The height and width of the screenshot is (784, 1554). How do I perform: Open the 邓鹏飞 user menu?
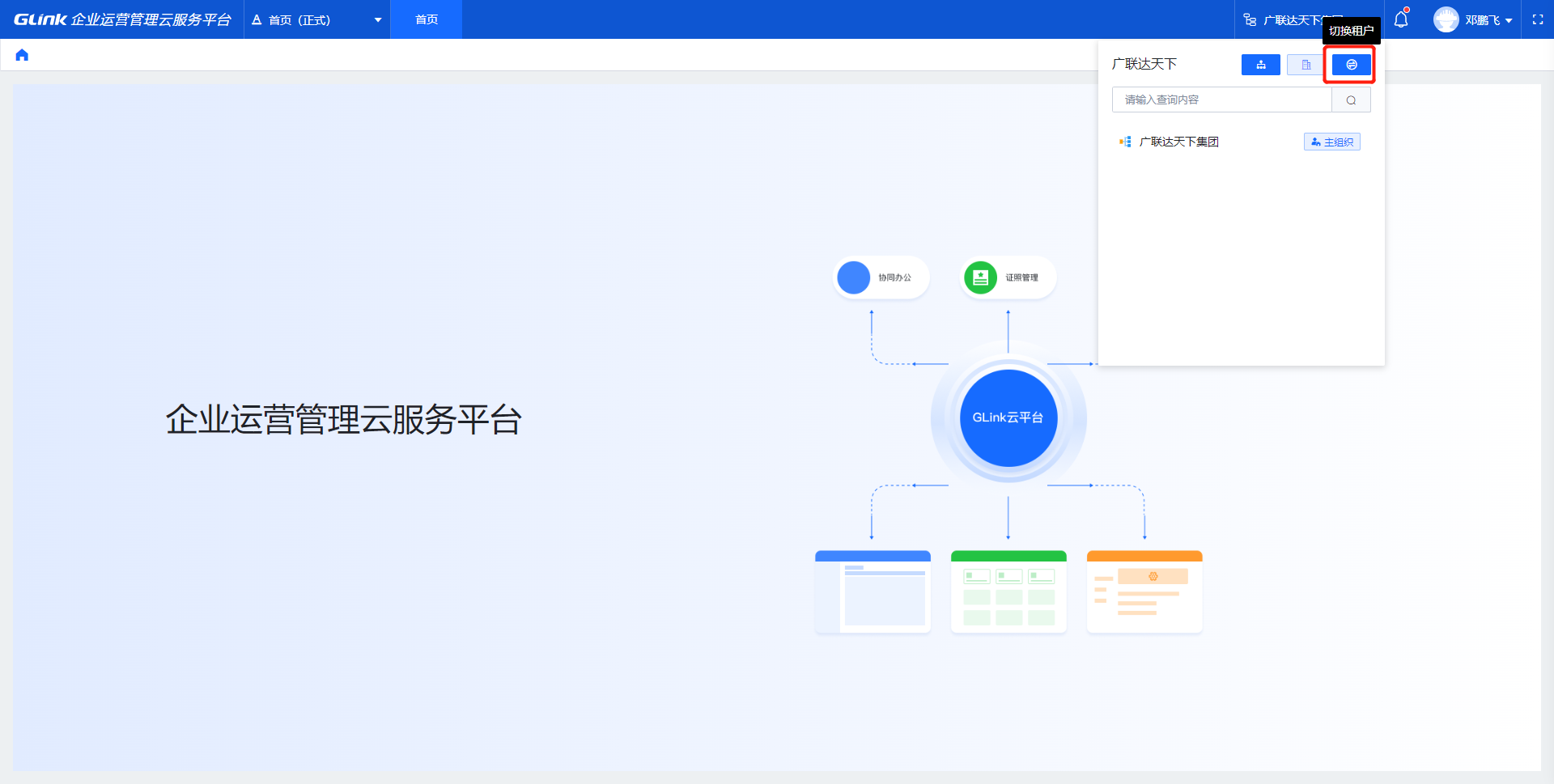(1473, 19)
